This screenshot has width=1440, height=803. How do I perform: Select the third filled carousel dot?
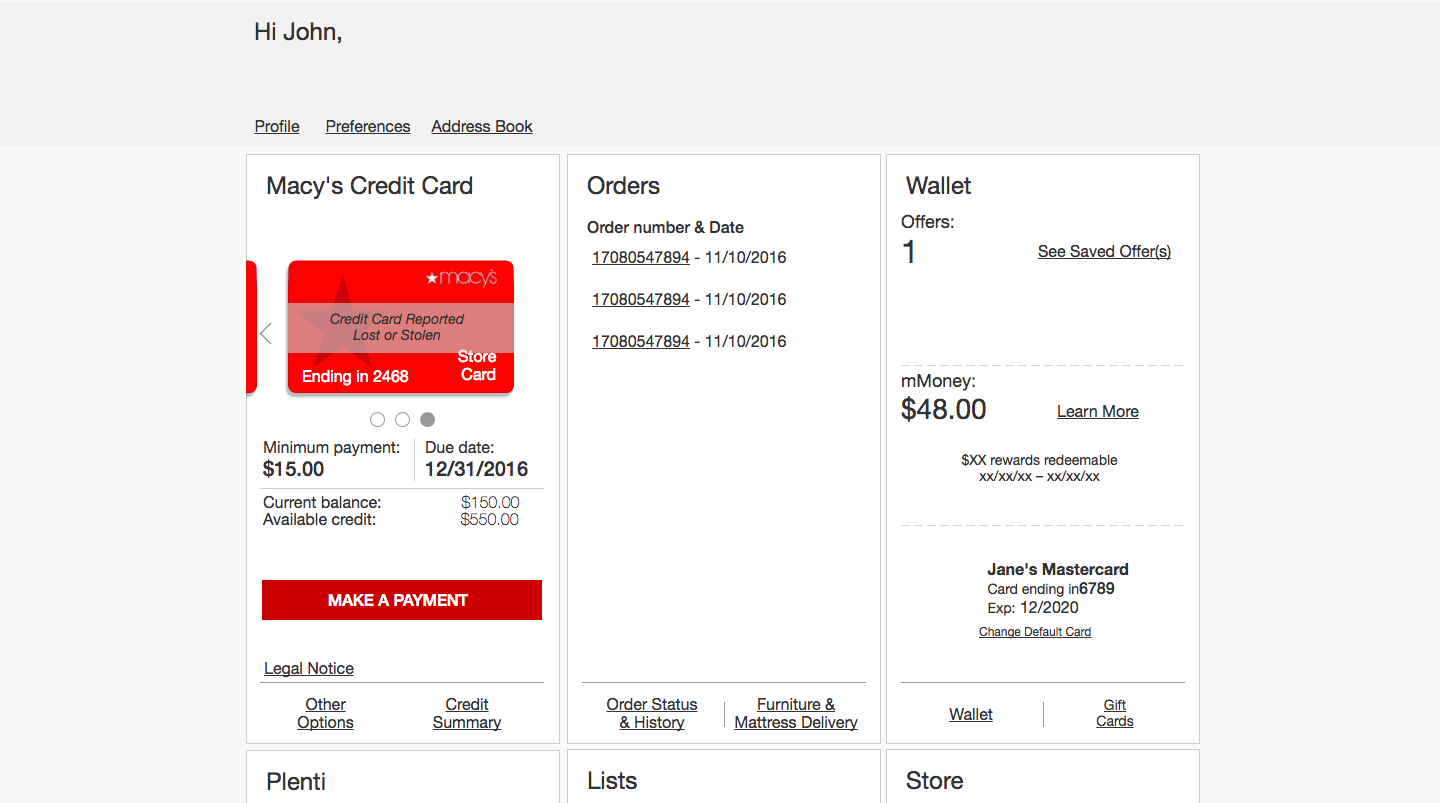click(x=427, y=419)
